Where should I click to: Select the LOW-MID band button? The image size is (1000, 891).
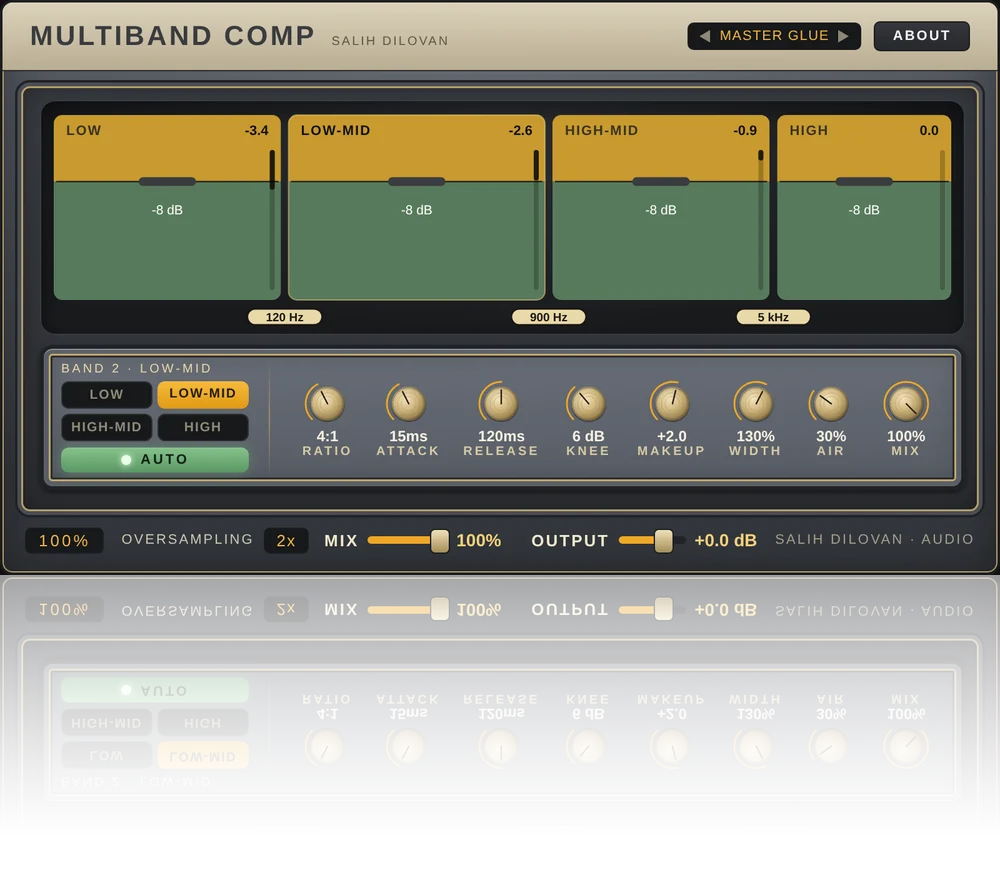click(203, 394)
